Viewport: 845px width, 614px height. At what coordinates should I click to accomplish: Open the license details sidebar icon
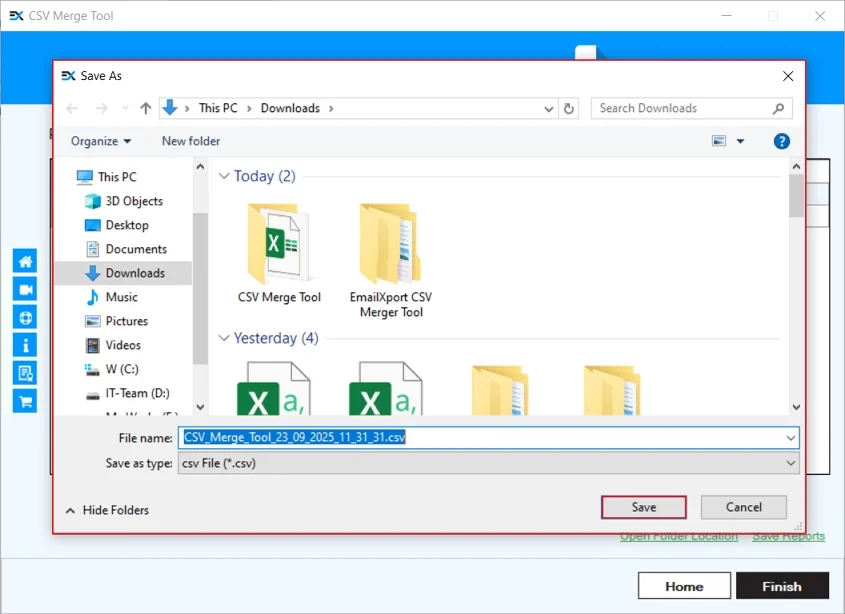(x=24, y=372)
